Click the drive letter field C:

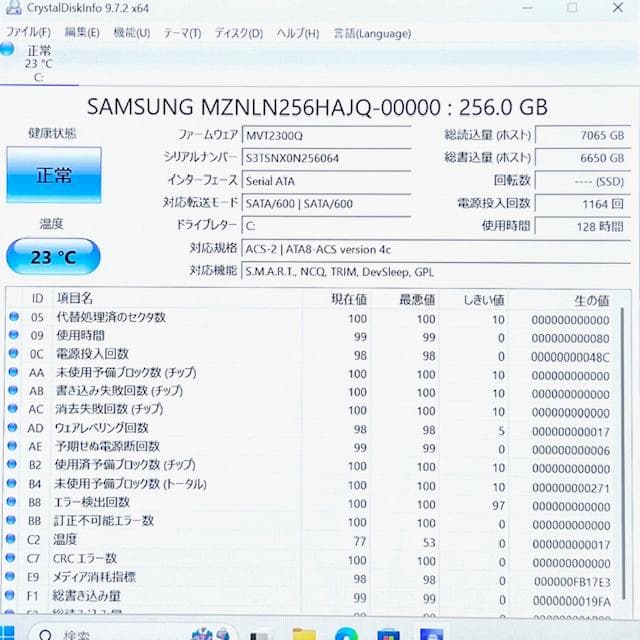(x=326, y=226)
